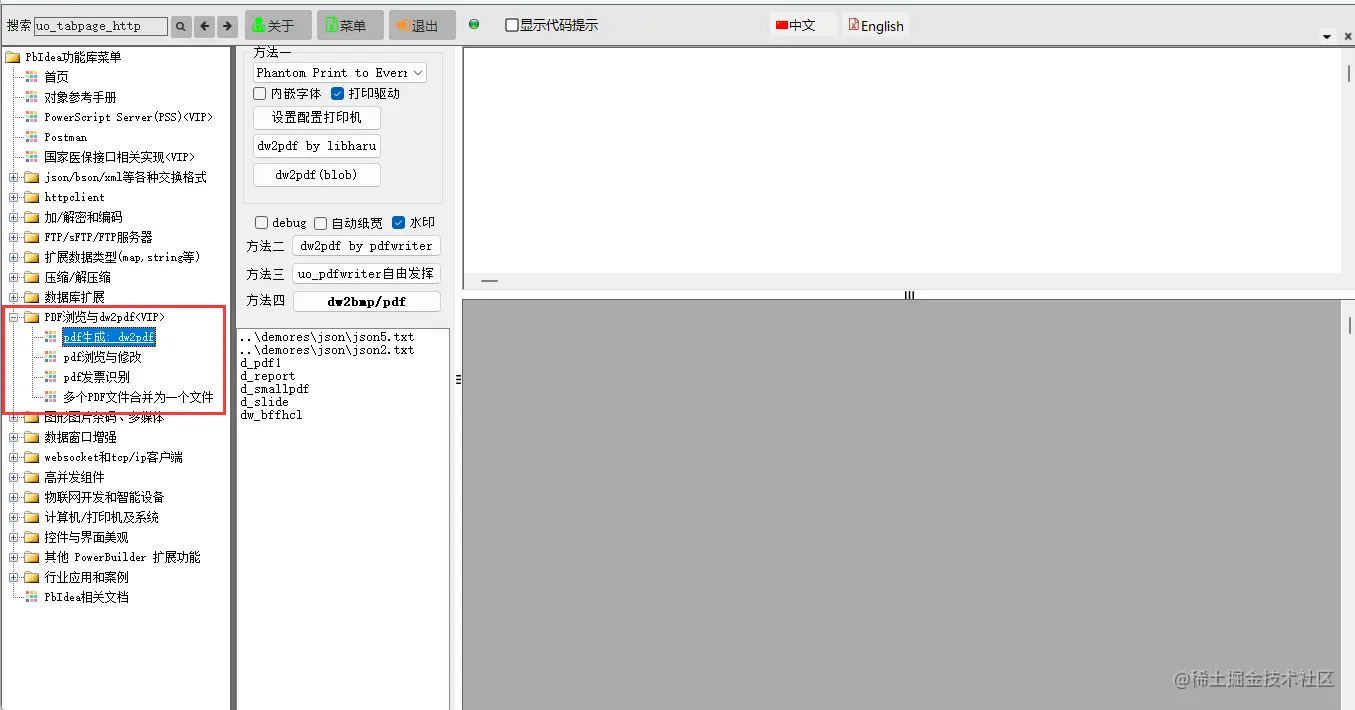Click the search magnifier icon

click(x=180, y=26)
